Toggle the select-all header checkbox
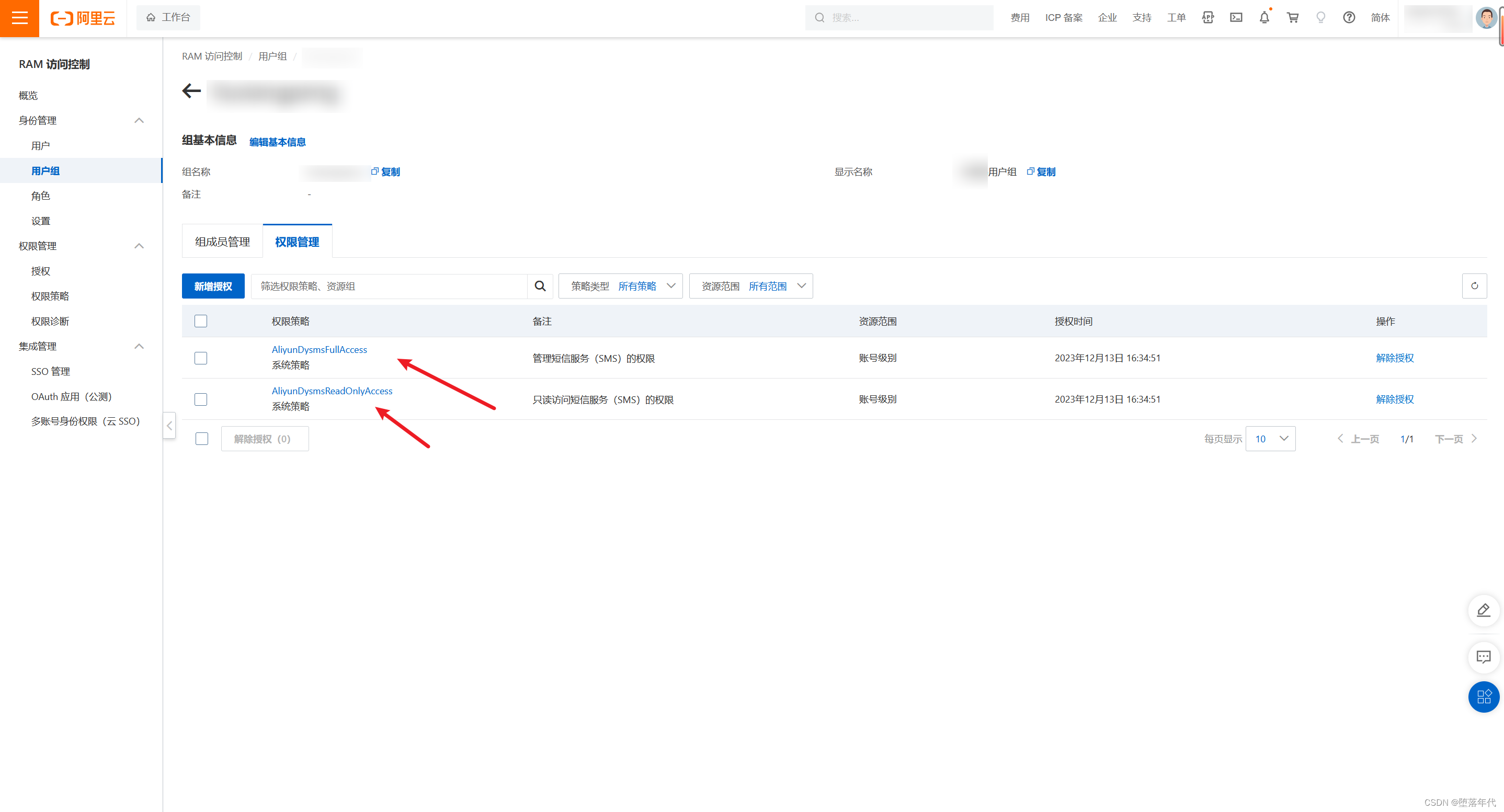1504x812 pixels. coord(201,321)
